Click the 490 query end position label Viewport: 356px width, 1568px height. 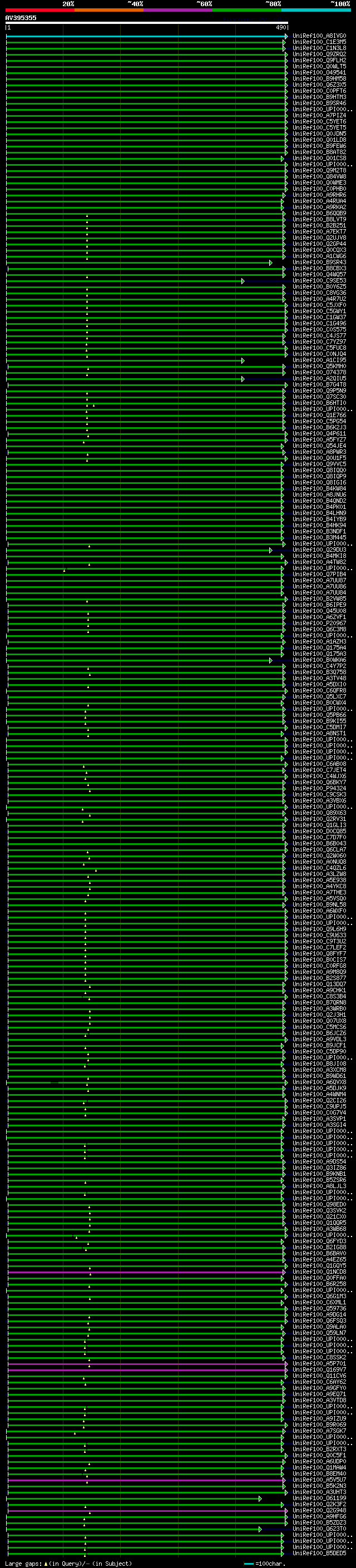click(280, 27)
